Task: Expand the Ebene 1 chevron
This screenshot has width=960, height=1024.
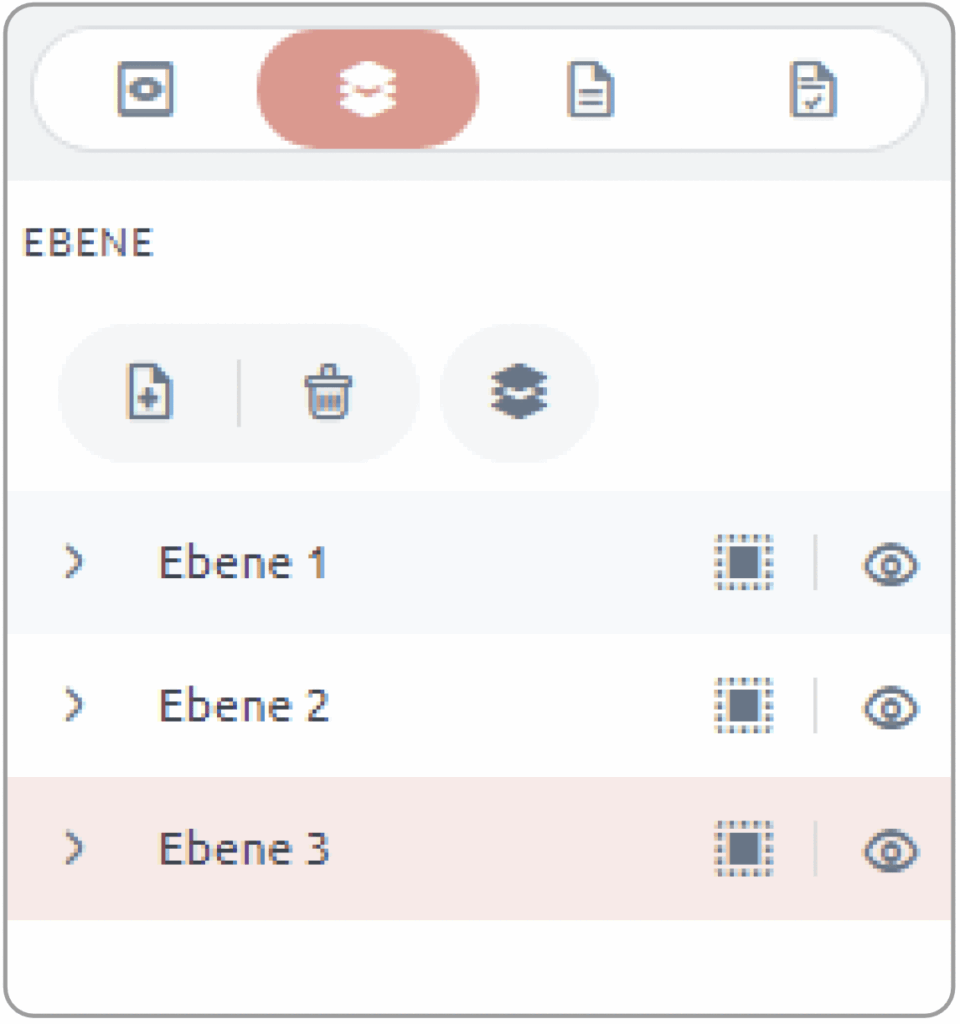Action: click(74, 562)
